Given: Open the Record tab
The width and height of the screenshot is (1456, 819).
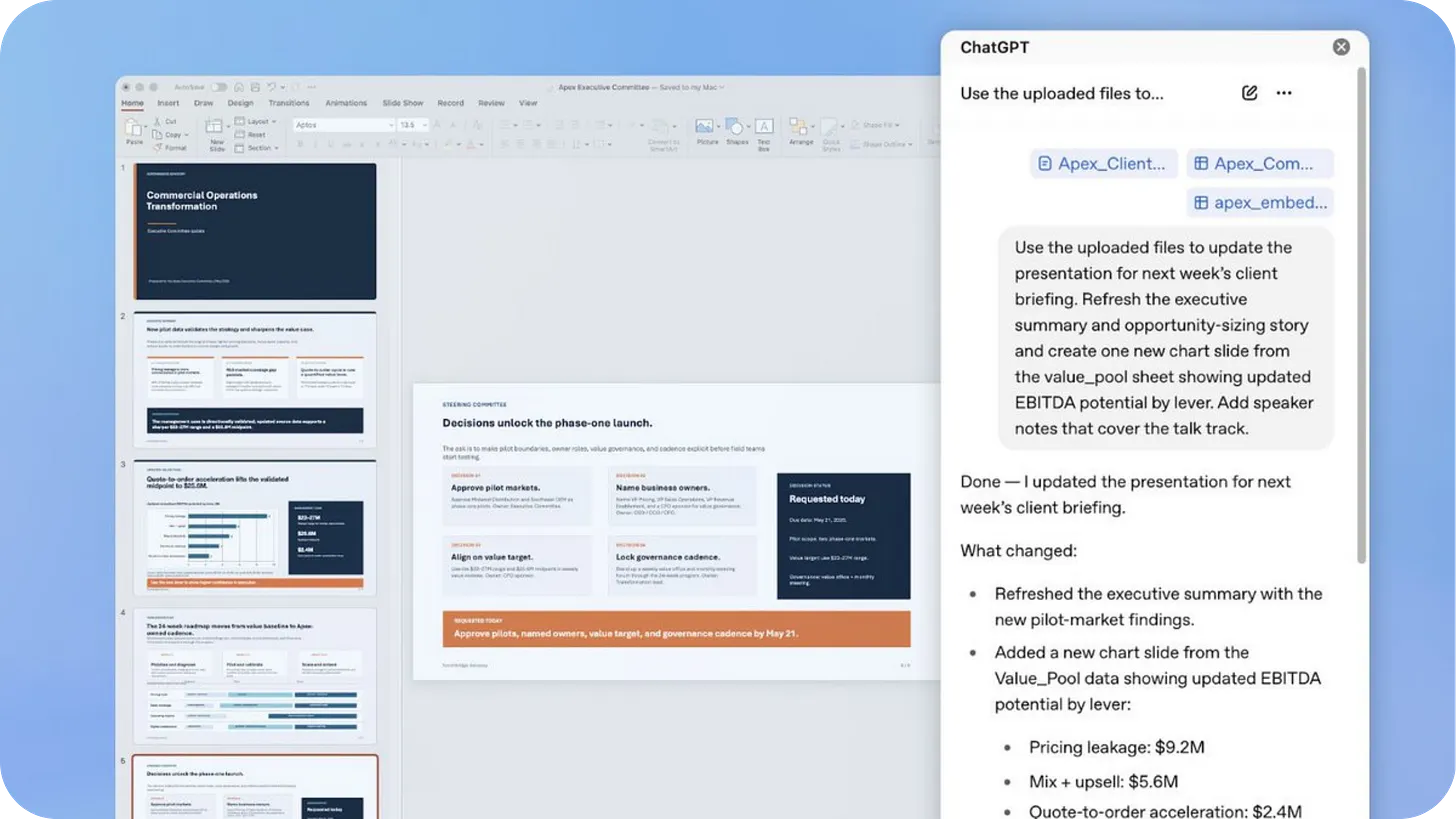Looking at the screenshot, I should 451,103.
